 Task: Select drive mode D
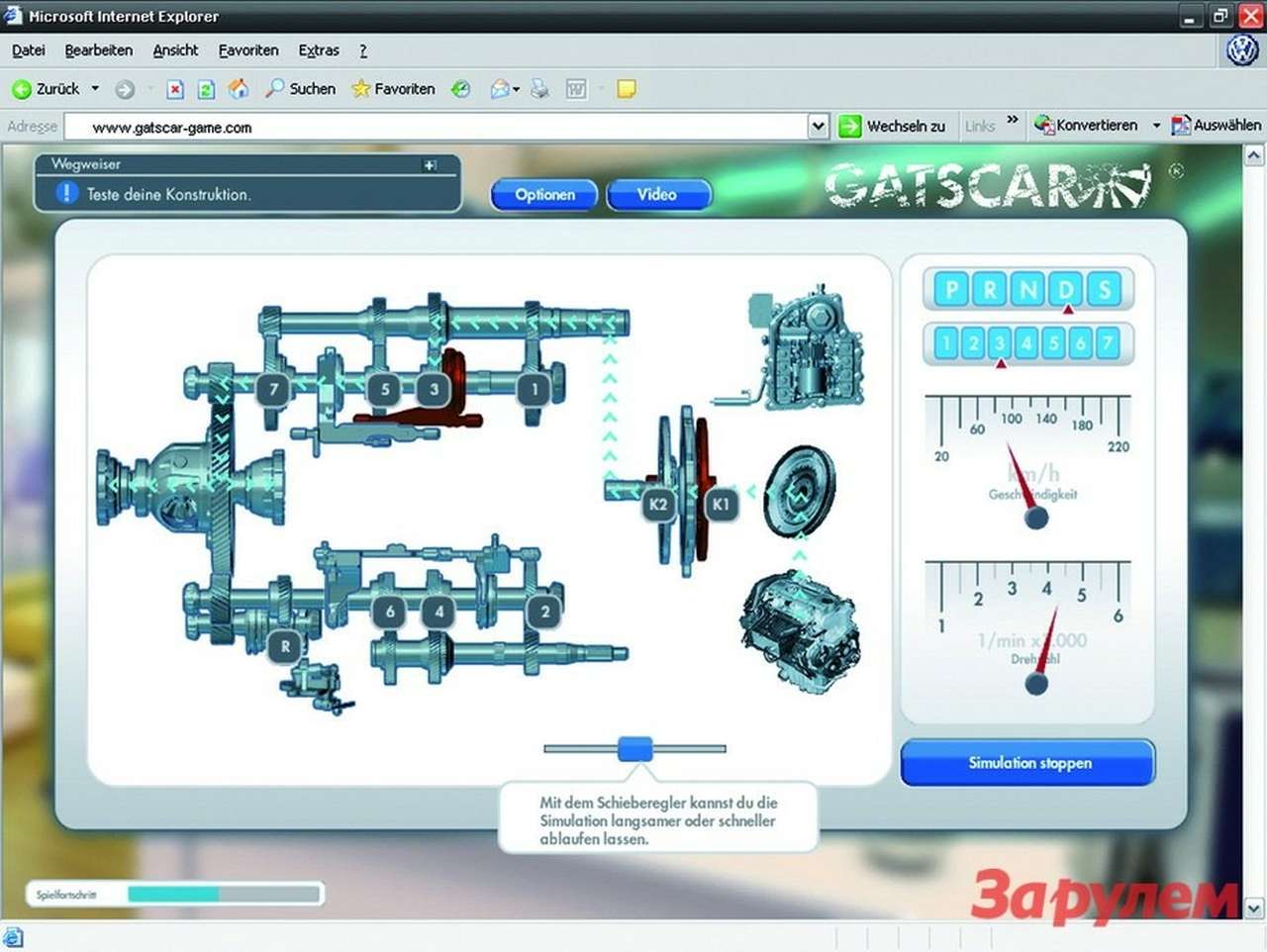coord(1066,290)
